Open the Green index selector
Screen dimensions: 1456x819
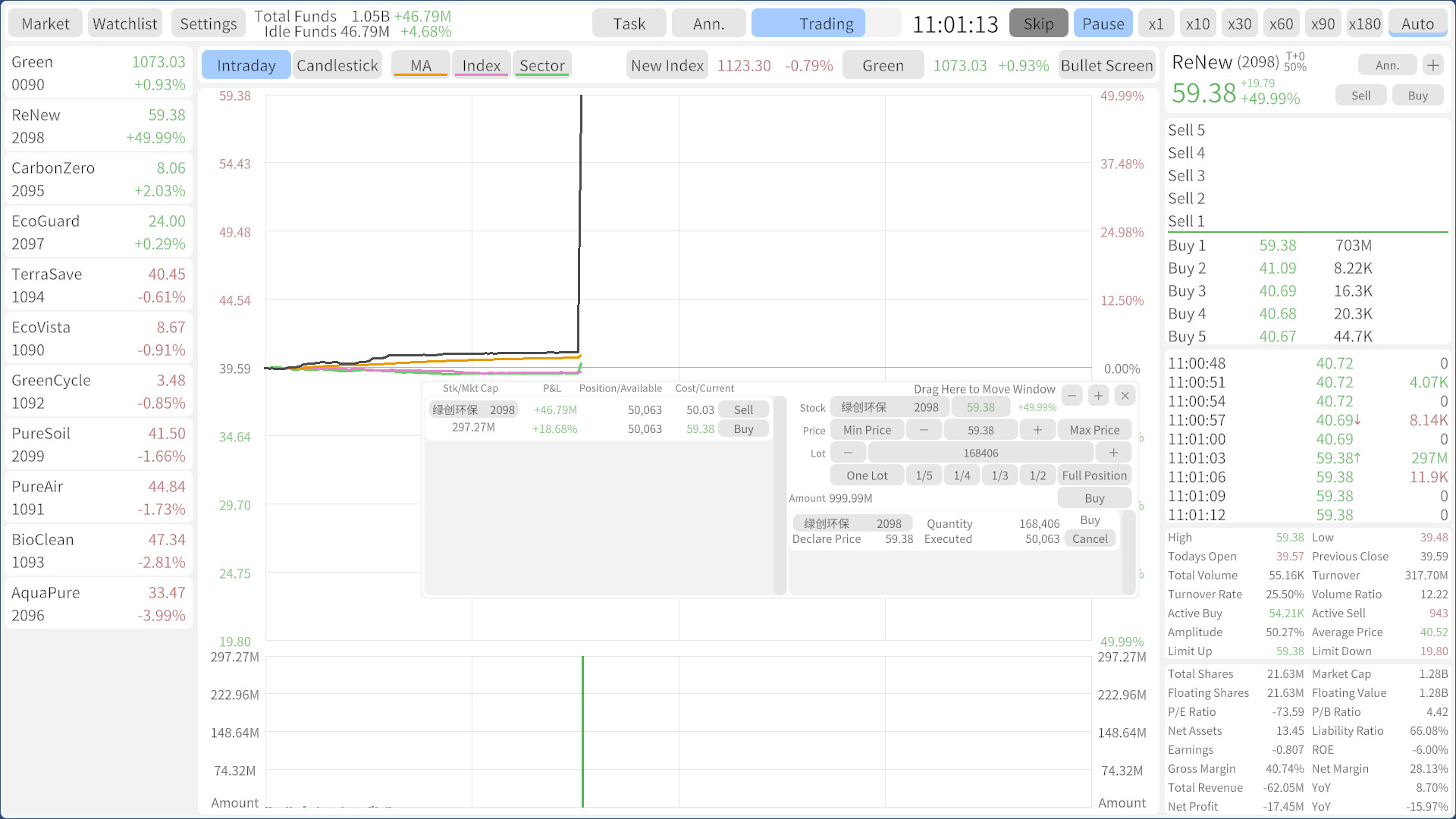point(883,64)
